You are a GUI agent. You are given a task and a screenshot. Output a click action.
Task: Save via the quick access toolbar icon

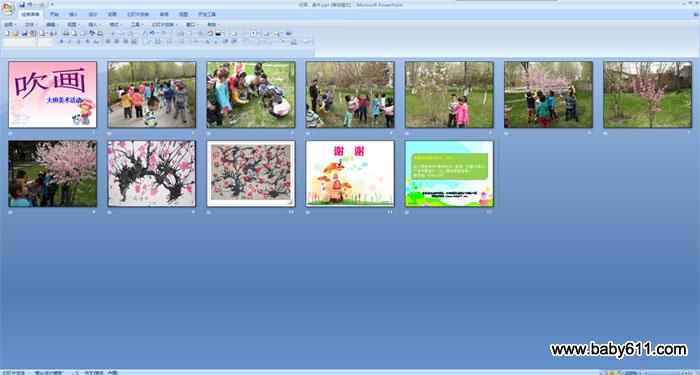click(x=22, y=4)
